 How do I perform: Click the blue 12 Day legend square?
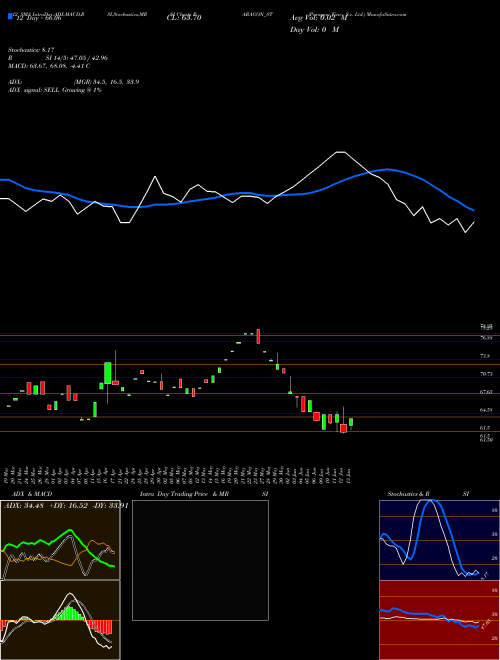click(x=10, y=17)
